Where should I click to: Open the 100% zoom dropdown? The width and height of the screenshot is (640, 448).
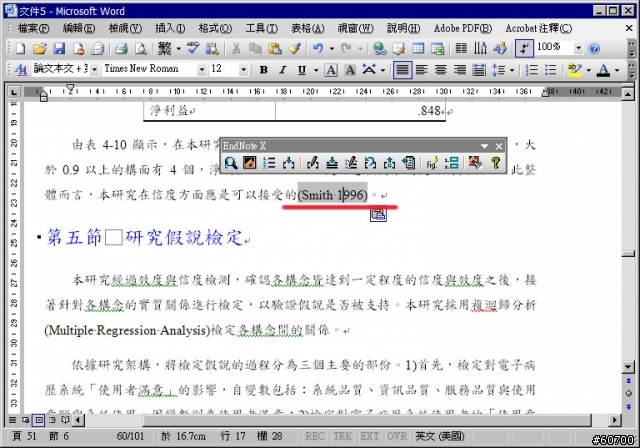pos(578,48)
